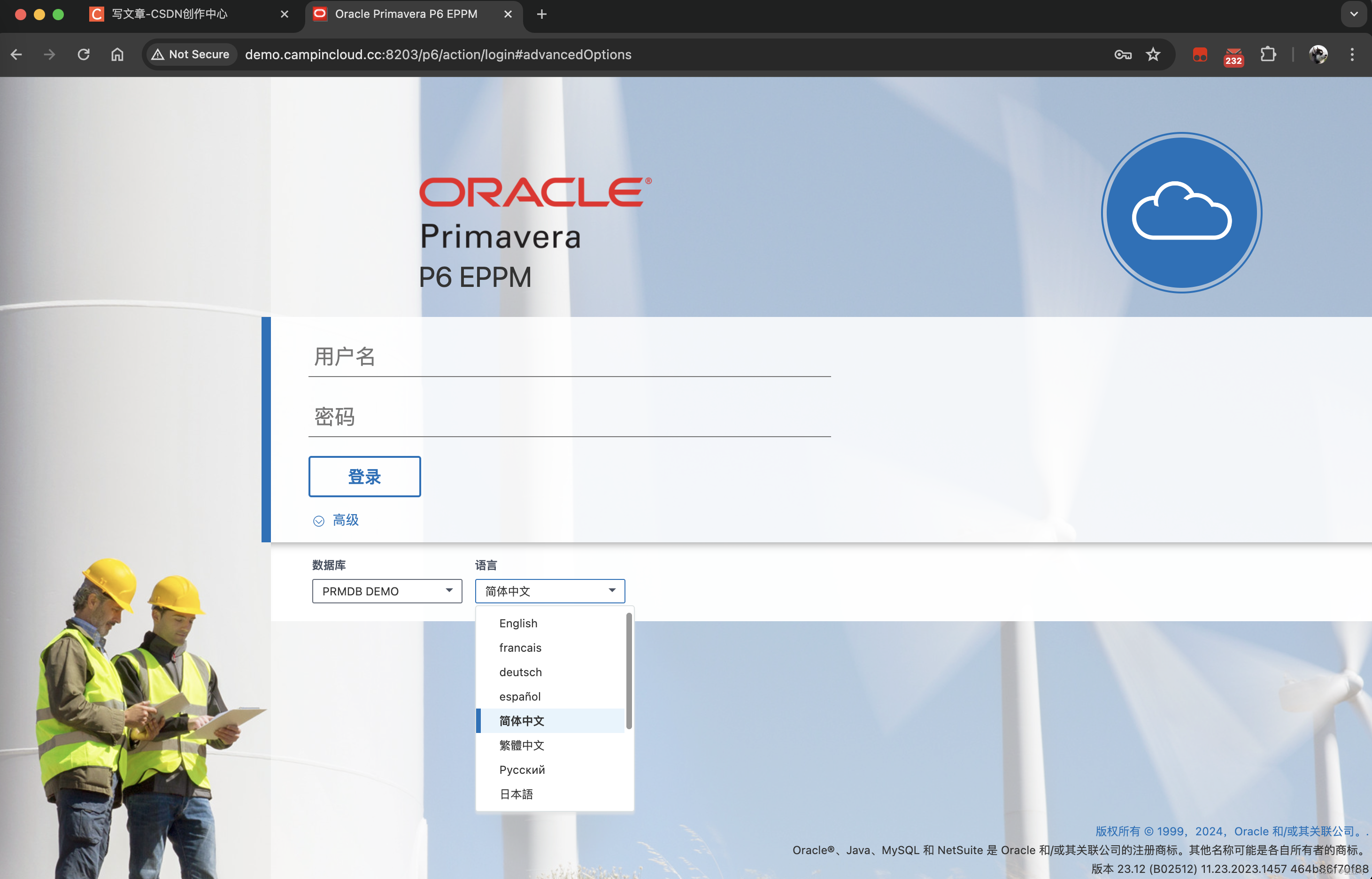Click the red 232 badge extension
The height and width of the screenshot is (879, 1372).
click(x=1233, y=56)
